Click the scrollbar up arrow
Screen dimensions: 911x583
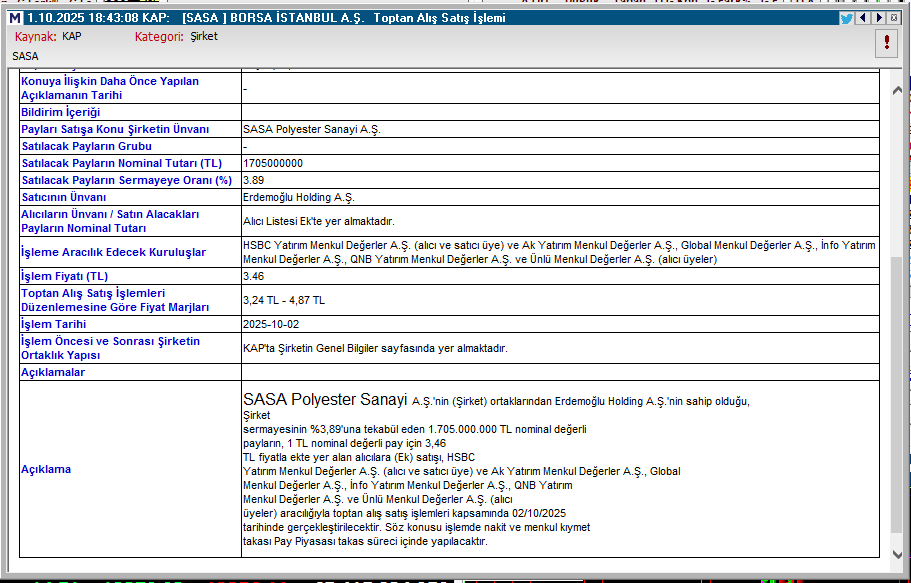coord(897,90)
